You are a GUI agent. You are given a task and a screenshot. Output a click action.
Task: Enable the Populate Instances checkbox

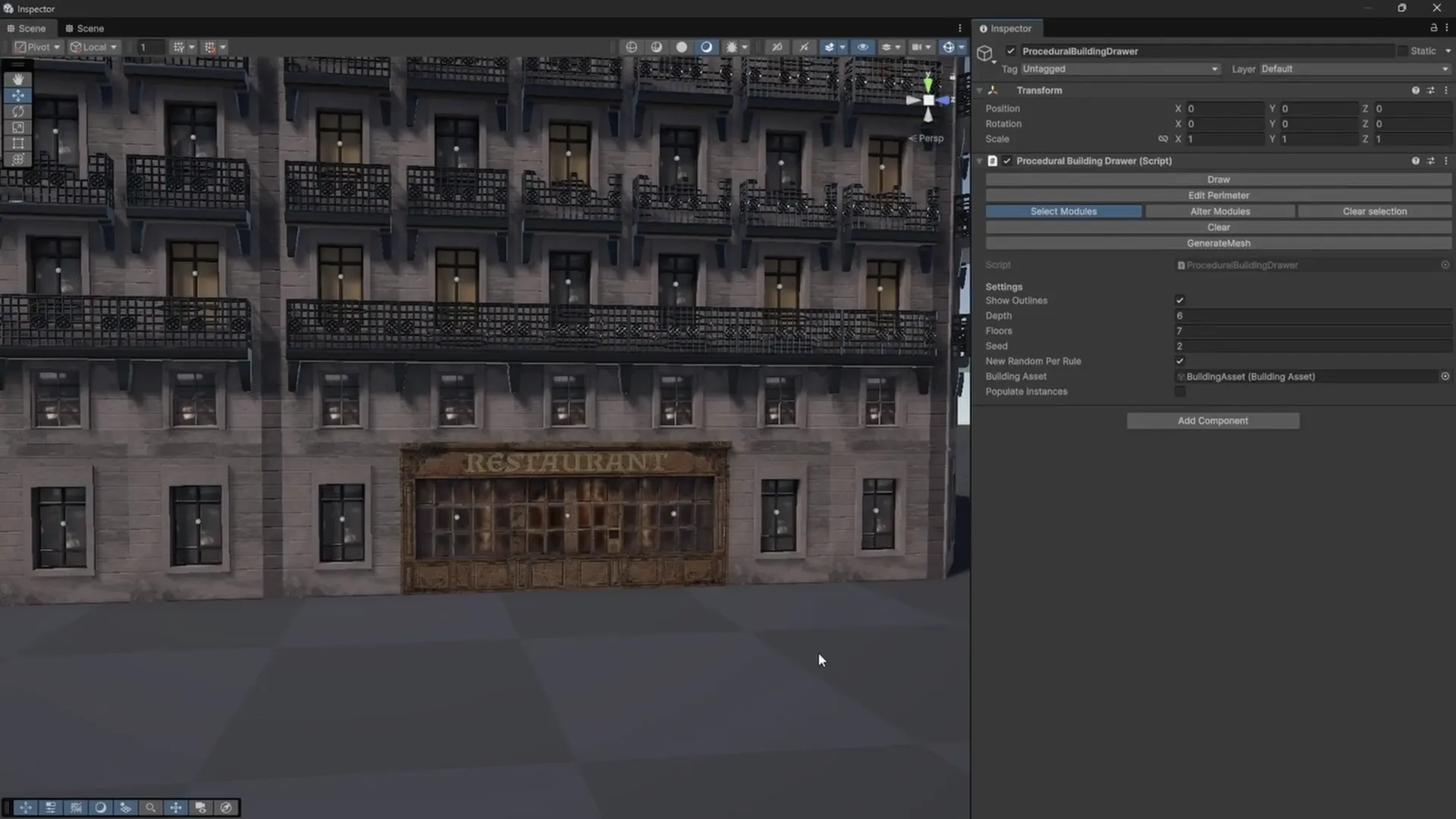1180,391
